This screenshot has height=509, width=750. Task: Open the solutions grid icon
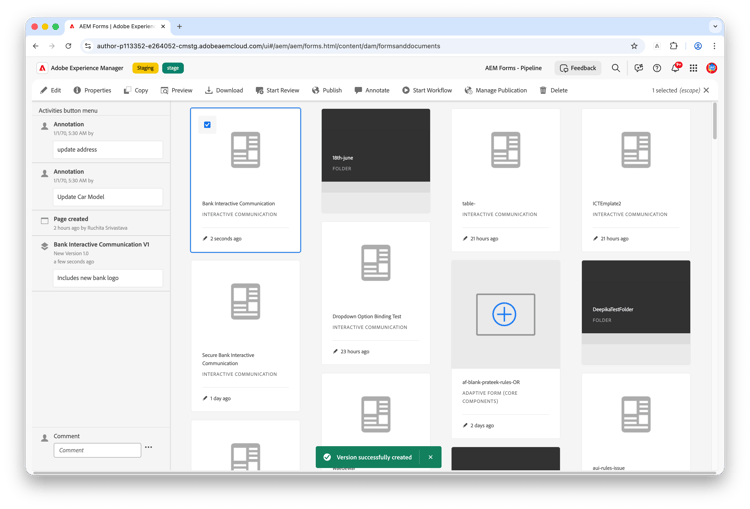click(x=694, y=68)
